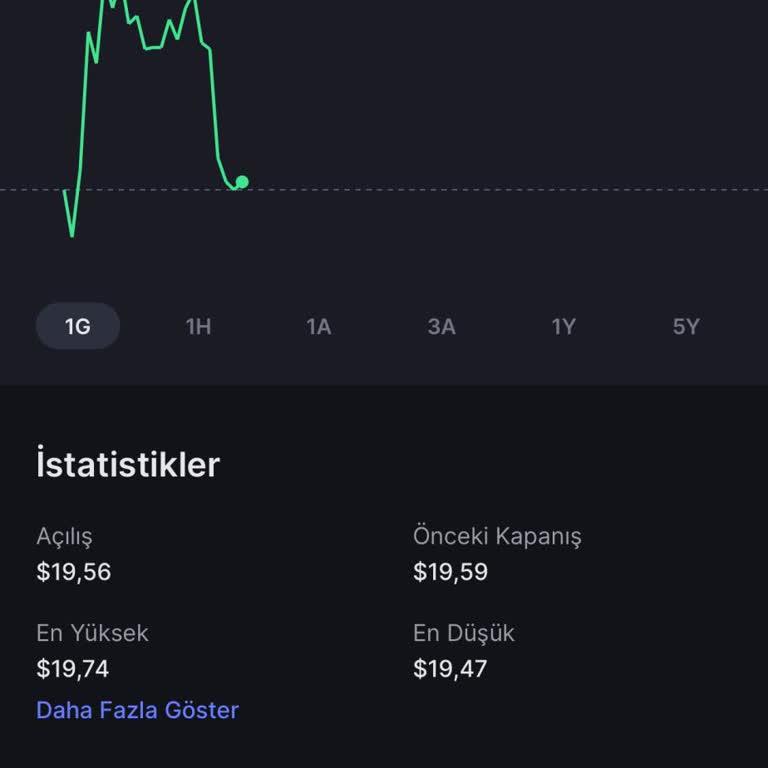The height and width of the screenshot is (768, 768).
Task: Tap the green dot at chart line end
Action: click(241, 182)
